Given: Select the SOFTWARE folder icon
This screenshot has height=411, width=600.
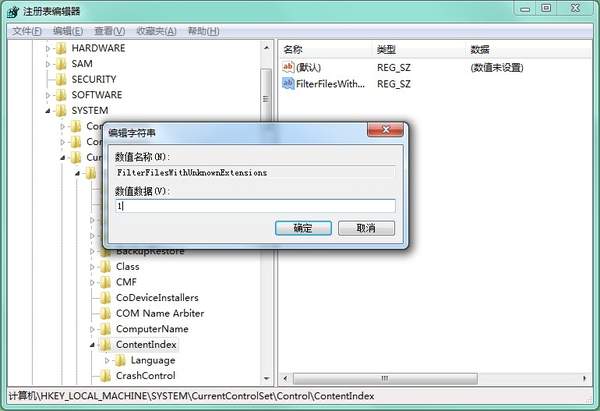Looking at the screenshot, I should coord(61,95).
